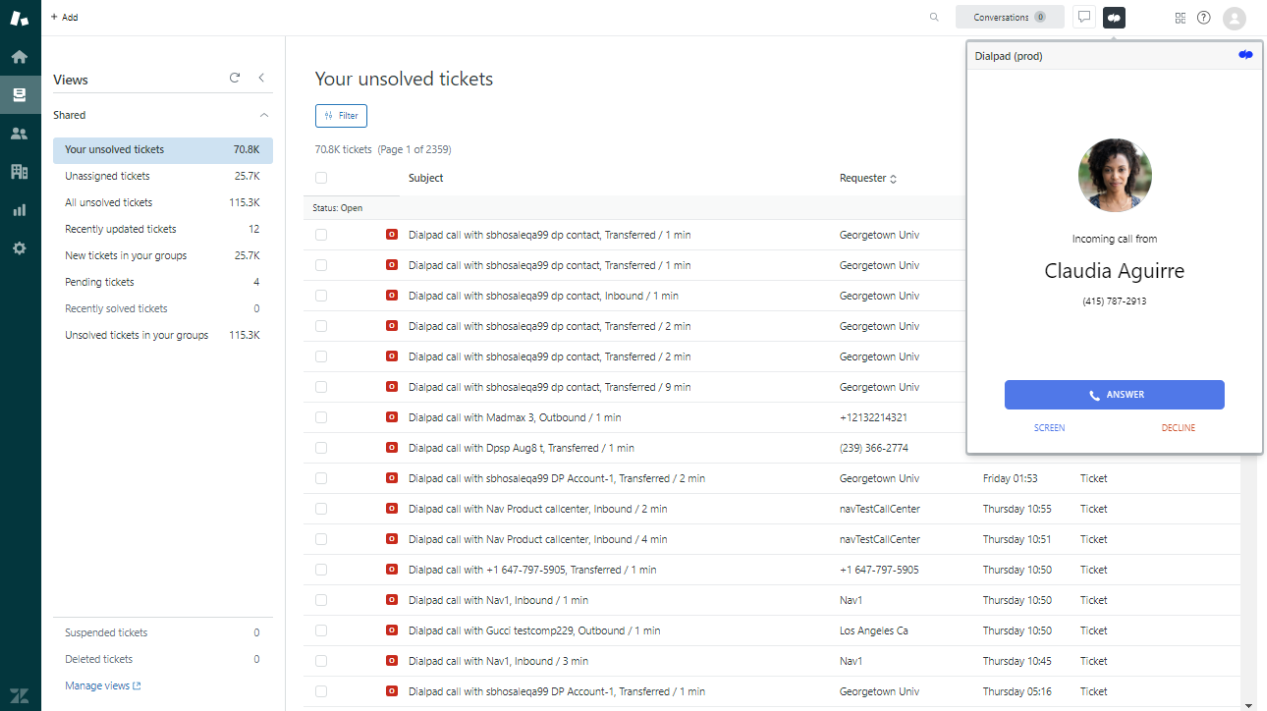
Task: Open the Customers people icon
Action: pos(19,133)
